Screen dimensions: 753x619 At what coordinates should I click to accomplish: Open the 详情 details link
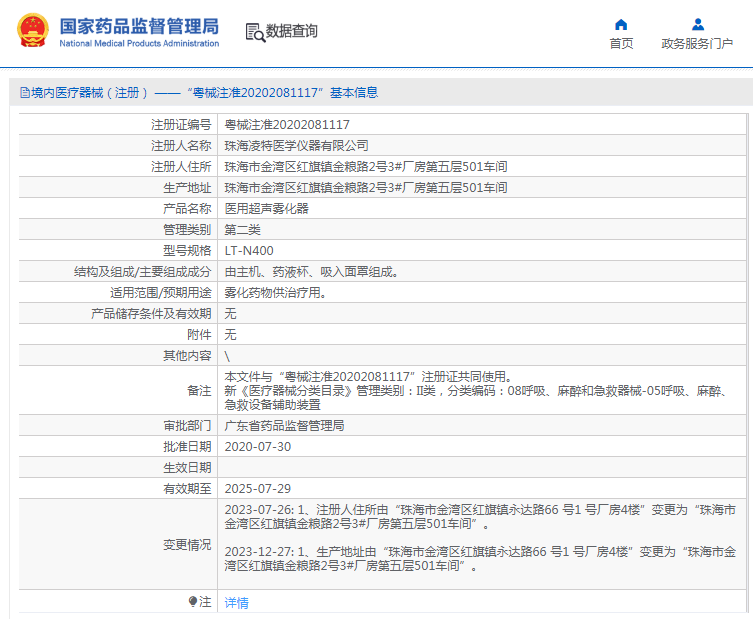tap(236, 602)
